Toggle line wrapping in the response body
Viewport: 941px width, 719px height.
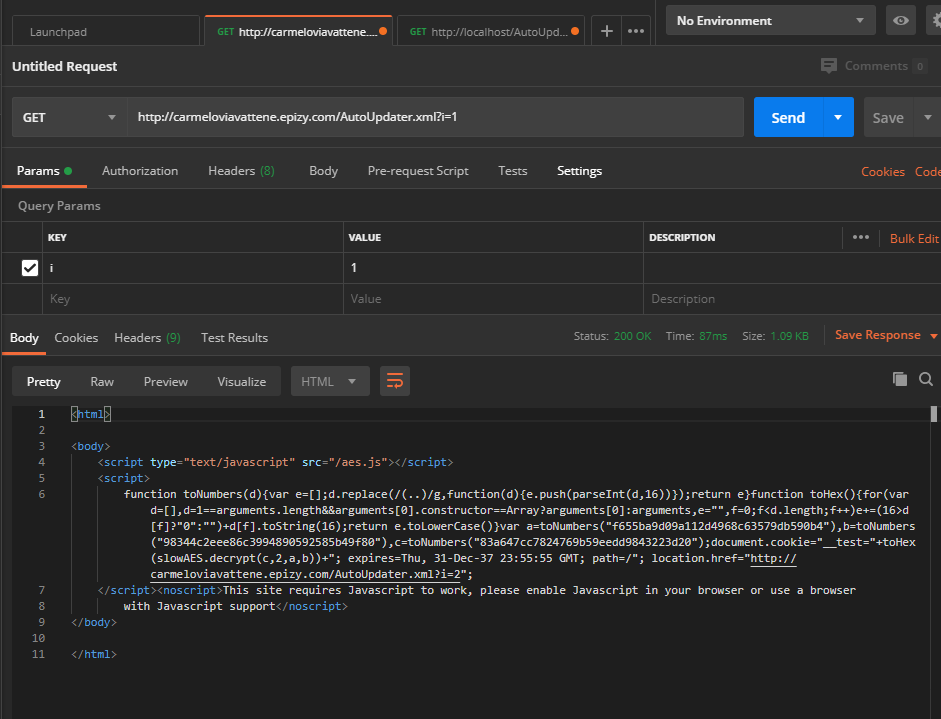pyautogui.click(x=394, y=381)
